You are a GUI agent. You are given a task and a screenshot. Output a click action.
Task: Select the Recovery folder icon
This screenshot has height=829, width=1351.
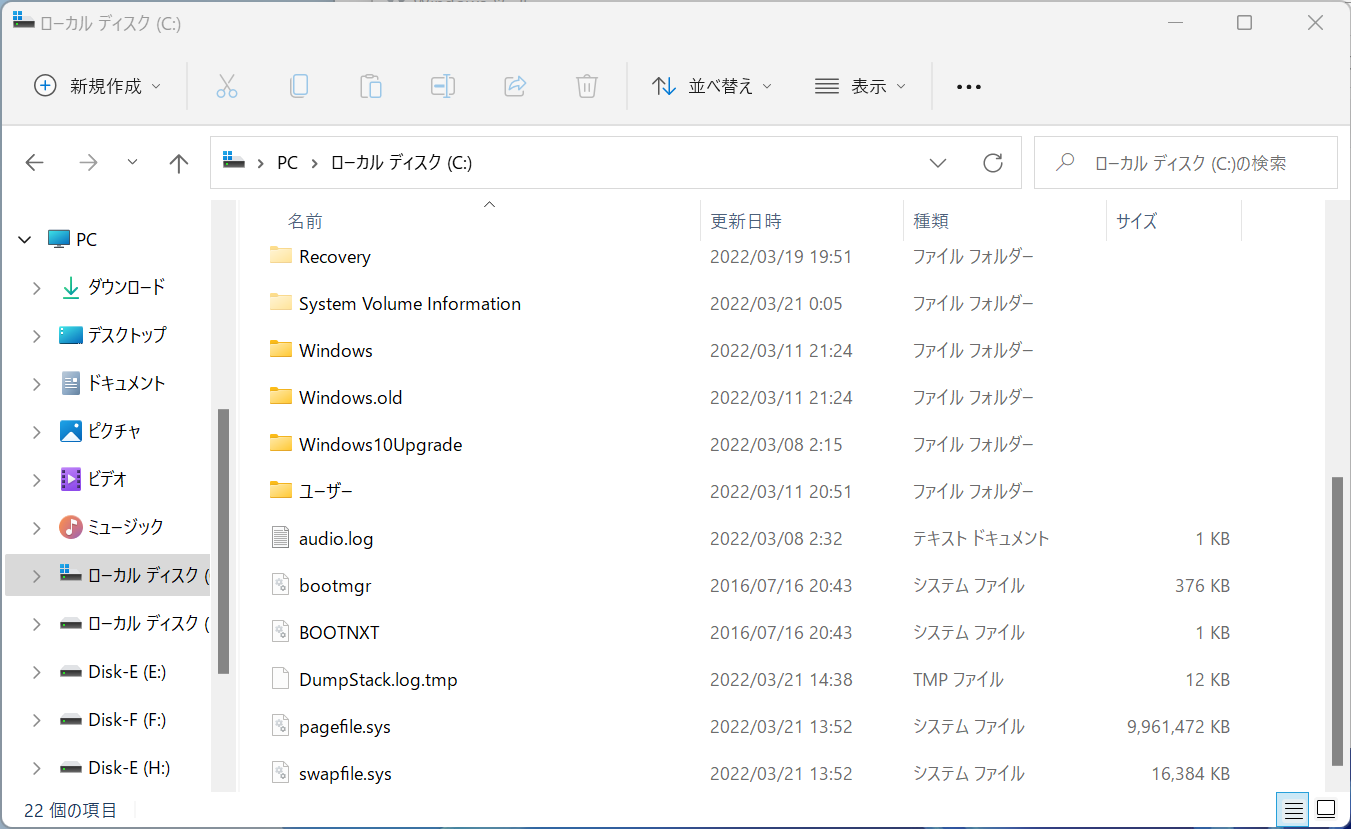tap(280, 256)
